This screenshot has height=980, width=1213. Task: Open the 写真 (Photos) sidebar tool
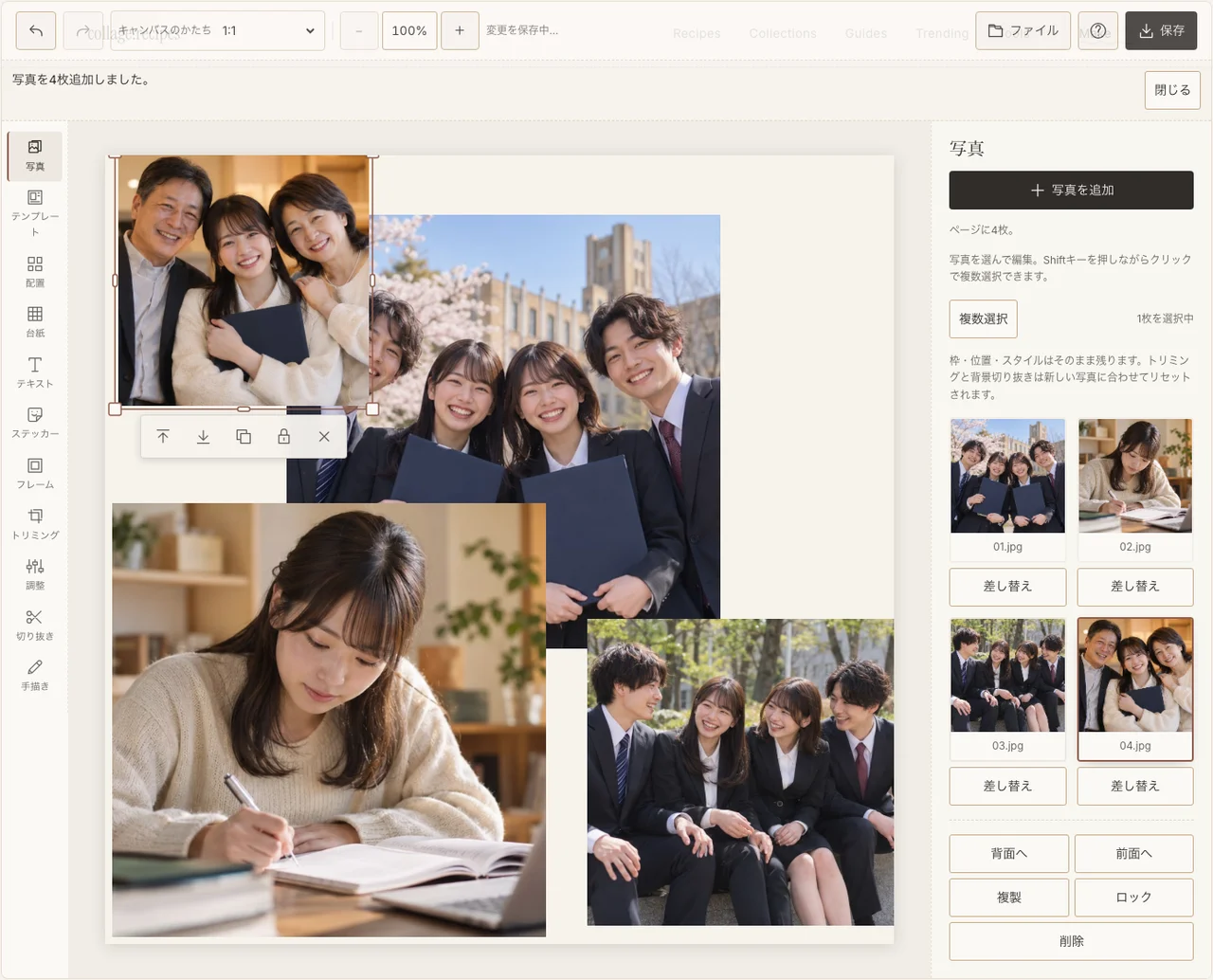coord(35,156)
